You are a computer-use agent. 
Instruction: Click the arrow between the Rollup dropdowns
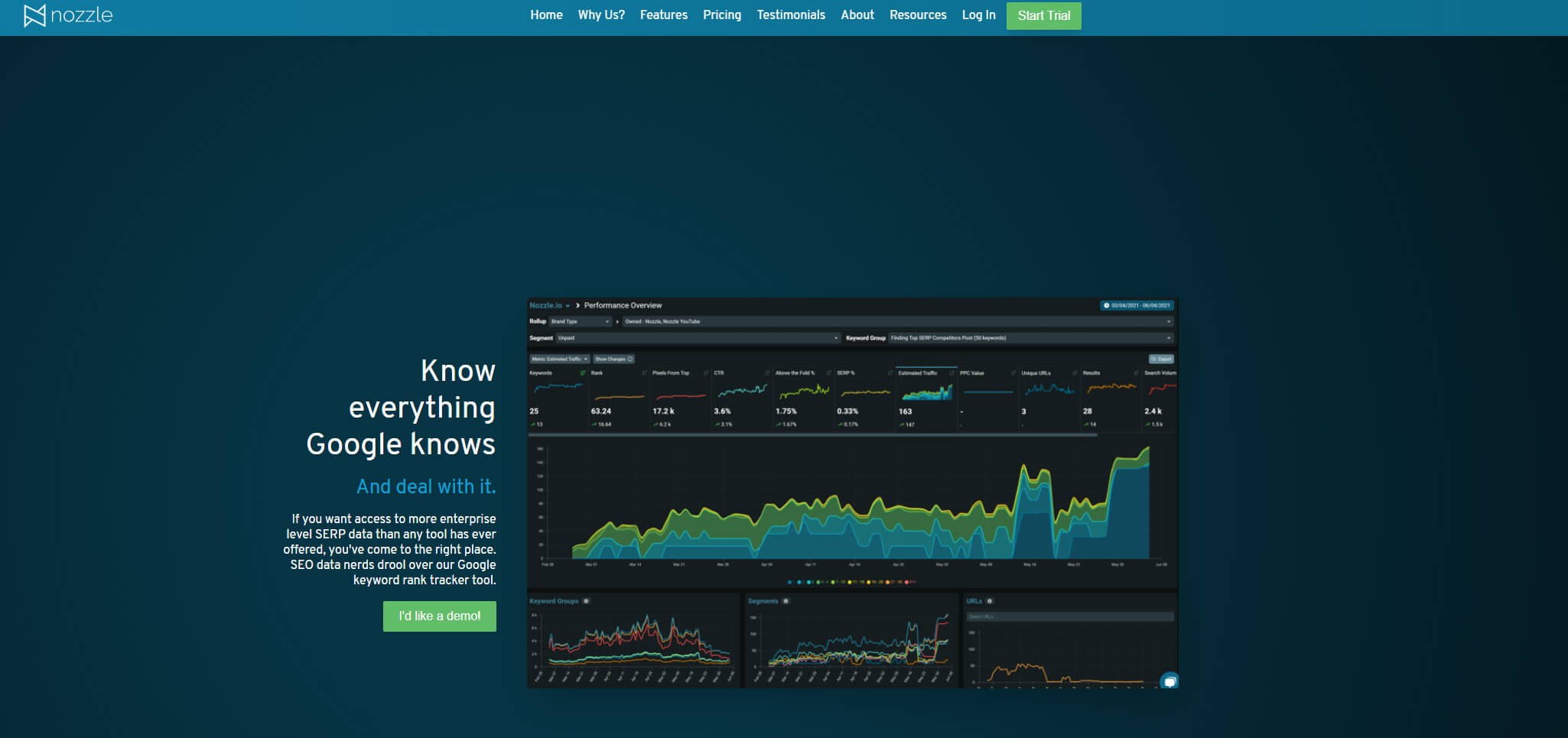coord(617,321)
